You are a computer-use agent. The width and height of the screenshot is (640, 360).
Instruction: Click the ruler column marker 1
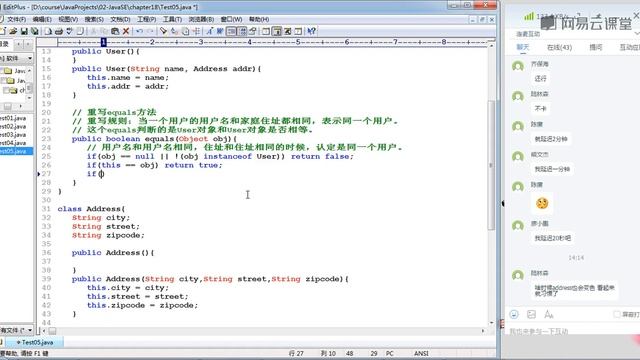[x=104, y=42]
